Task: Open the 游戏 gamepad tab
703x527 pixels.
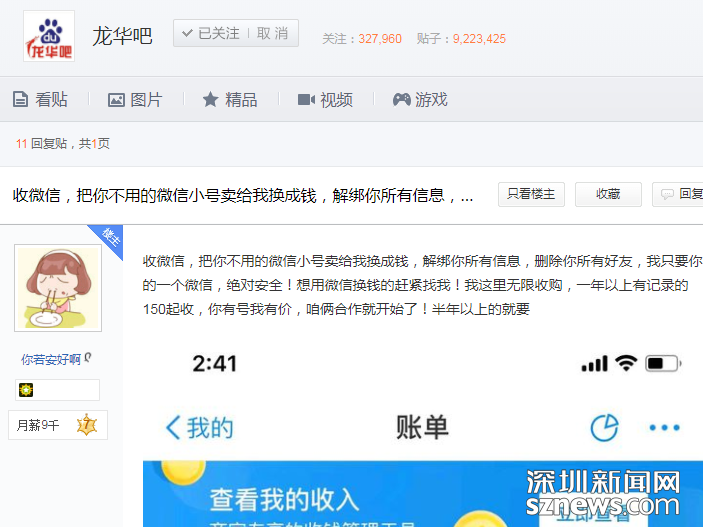Action: pos(420,99)
